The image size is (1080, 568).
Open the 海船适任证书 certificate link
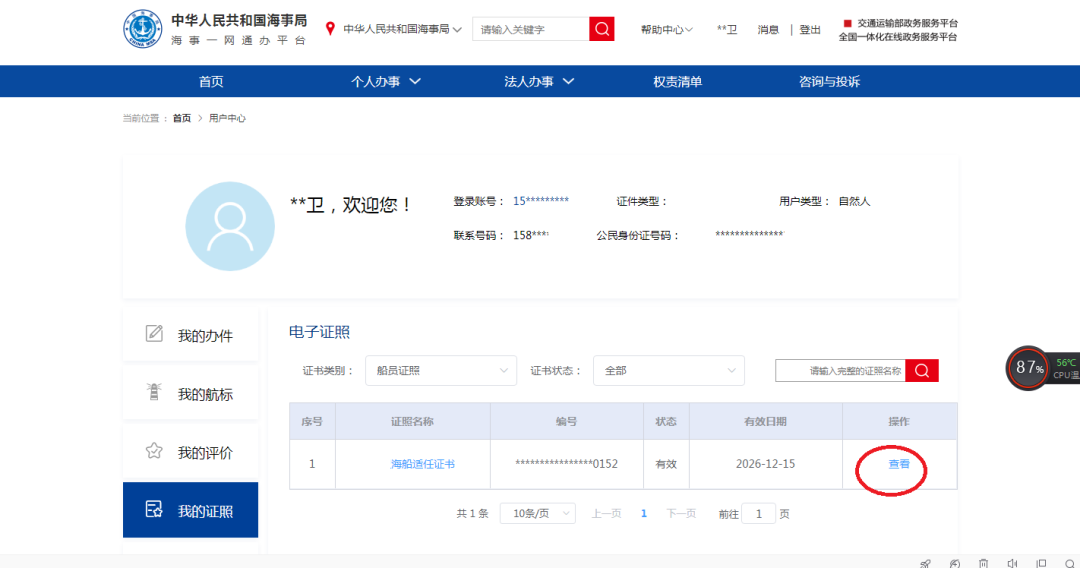(422, 464)
